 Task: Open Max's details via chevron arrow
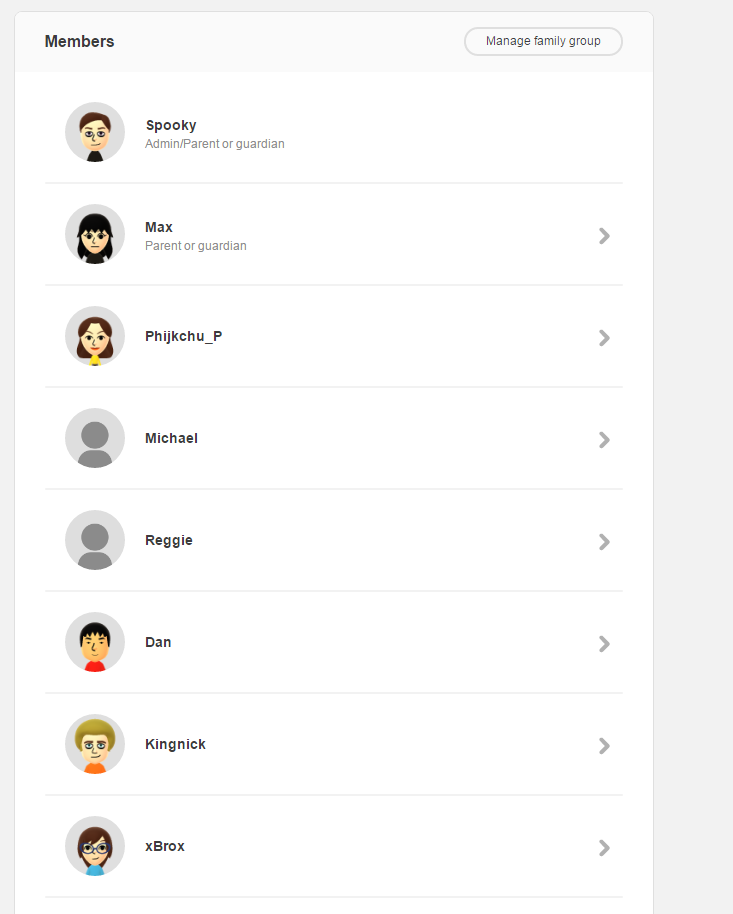[604, 236]
